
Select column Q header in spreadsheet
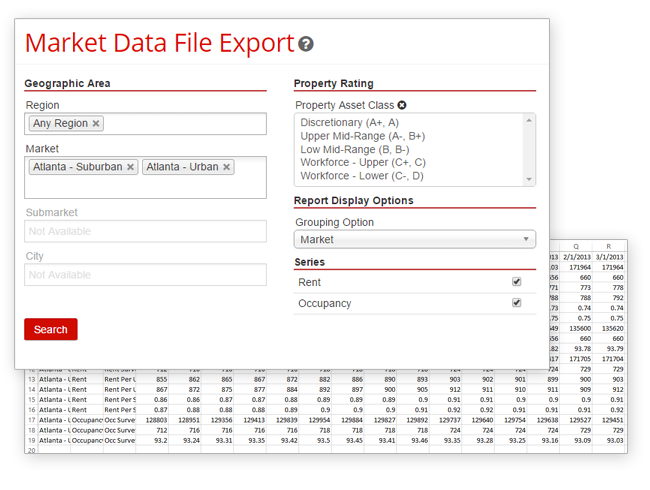[x=576, y=246]
